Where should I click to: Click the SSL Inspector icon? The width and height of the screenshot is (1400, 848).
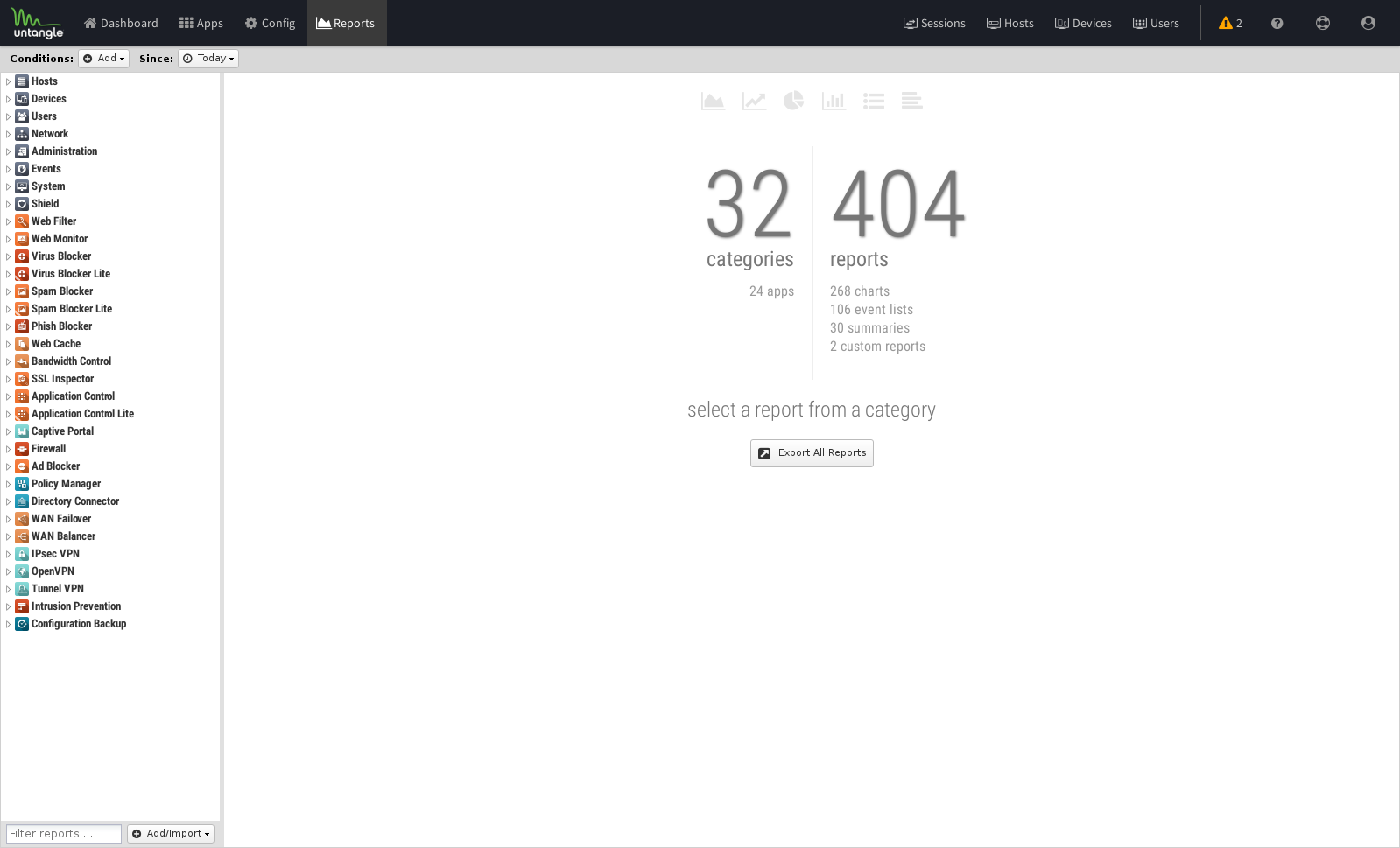click(x=22, y=379)
